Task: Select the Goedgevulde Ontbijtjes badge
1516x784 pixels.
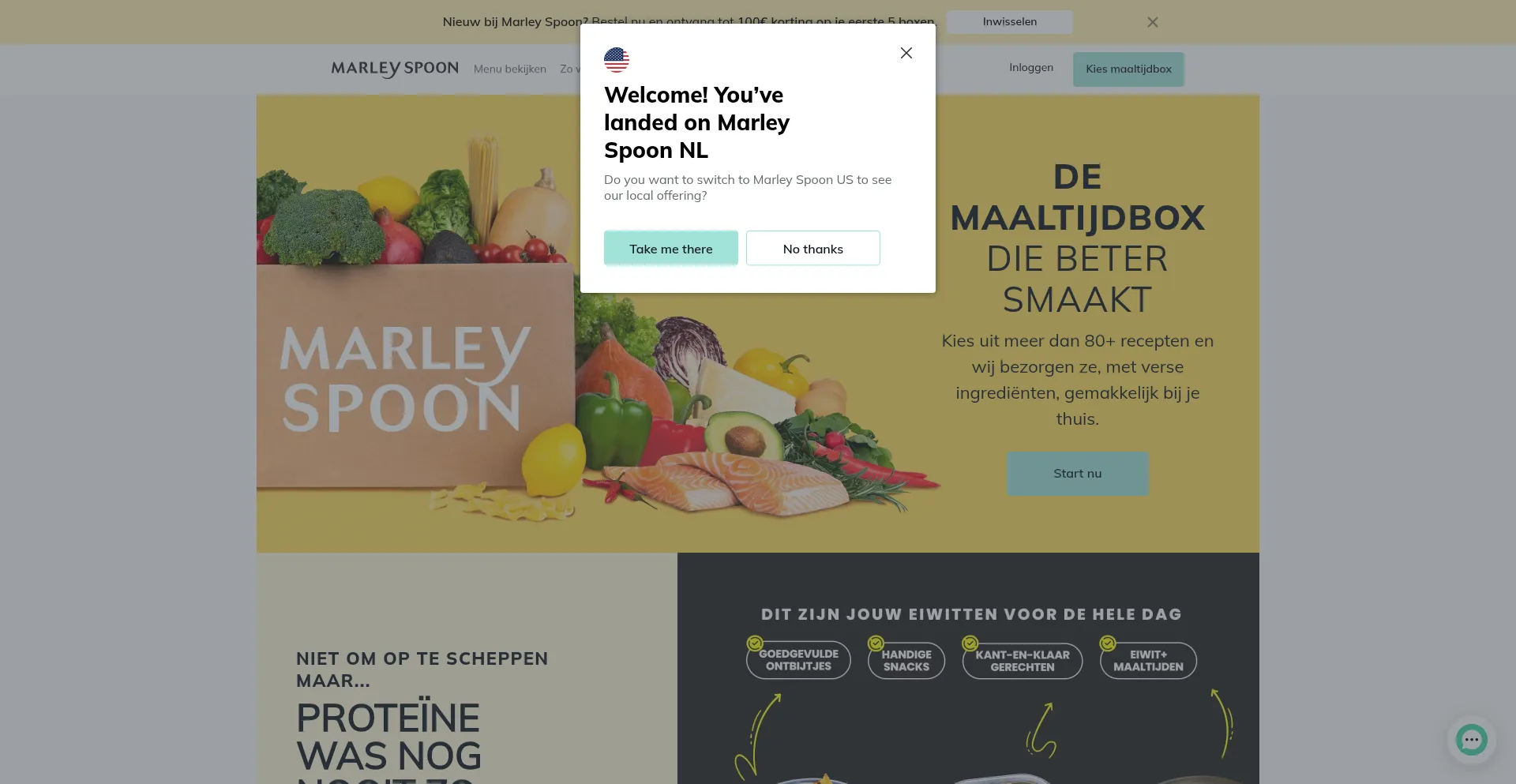Action: (798, 659)
